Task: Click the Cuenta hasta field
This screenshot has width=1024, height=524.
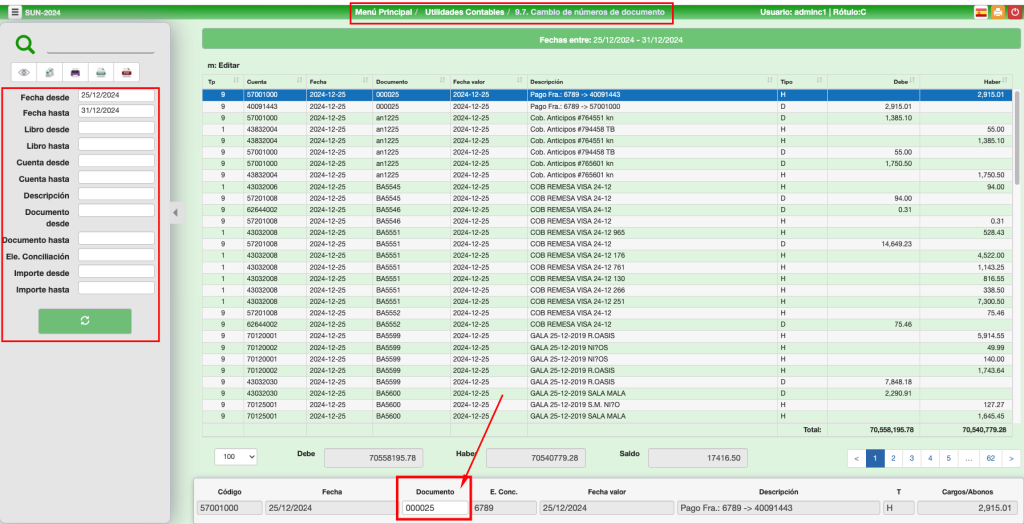Action: (x=116, y=177)
